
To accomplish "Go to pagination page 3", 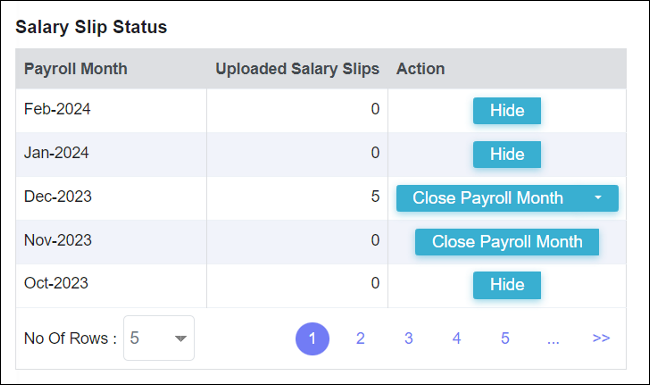I will click(x=409, y=339).
